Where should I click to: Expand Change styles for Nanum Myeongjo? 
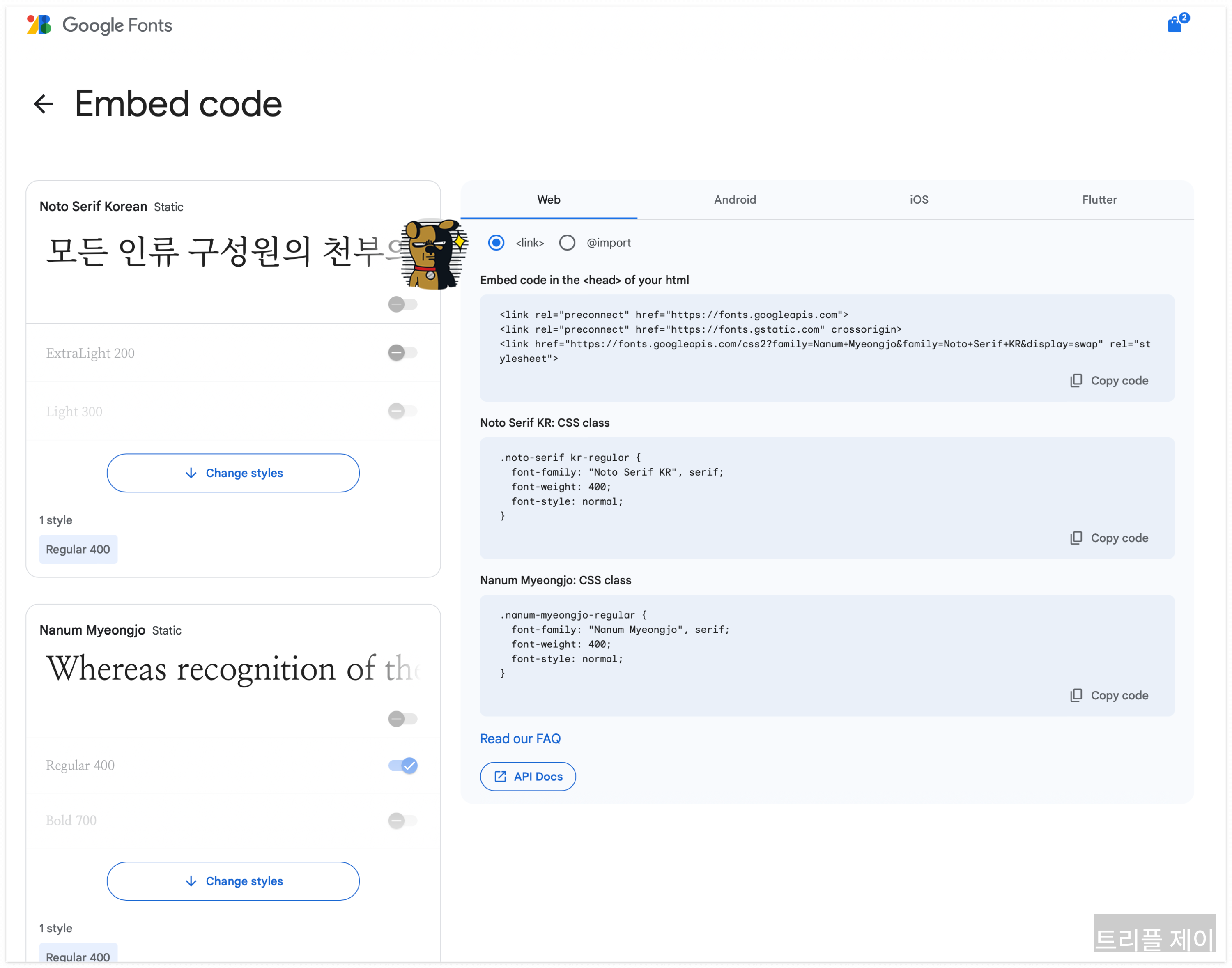tap(233, 881)
